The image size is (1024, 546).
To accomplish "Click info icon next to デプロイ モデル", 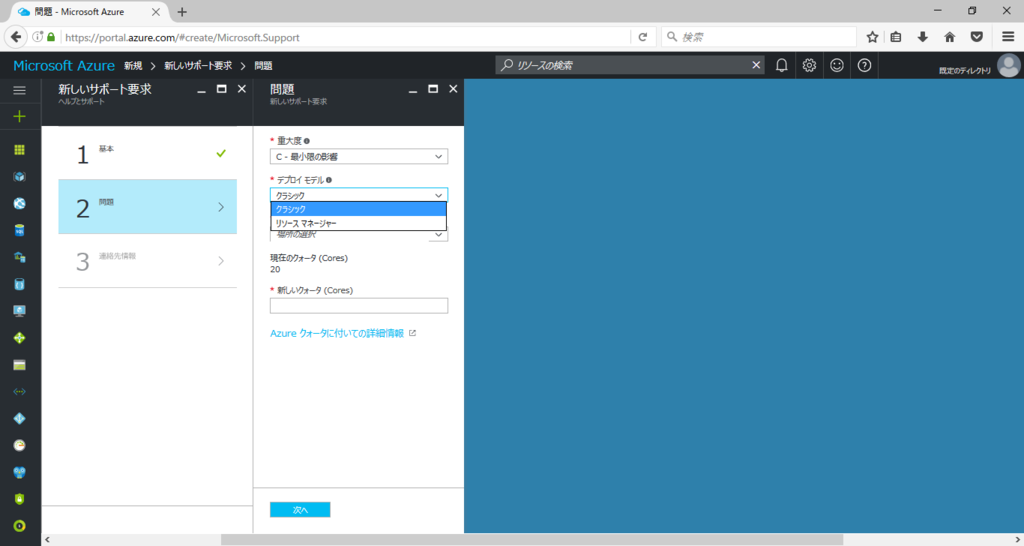I will (x=328, y=180).
